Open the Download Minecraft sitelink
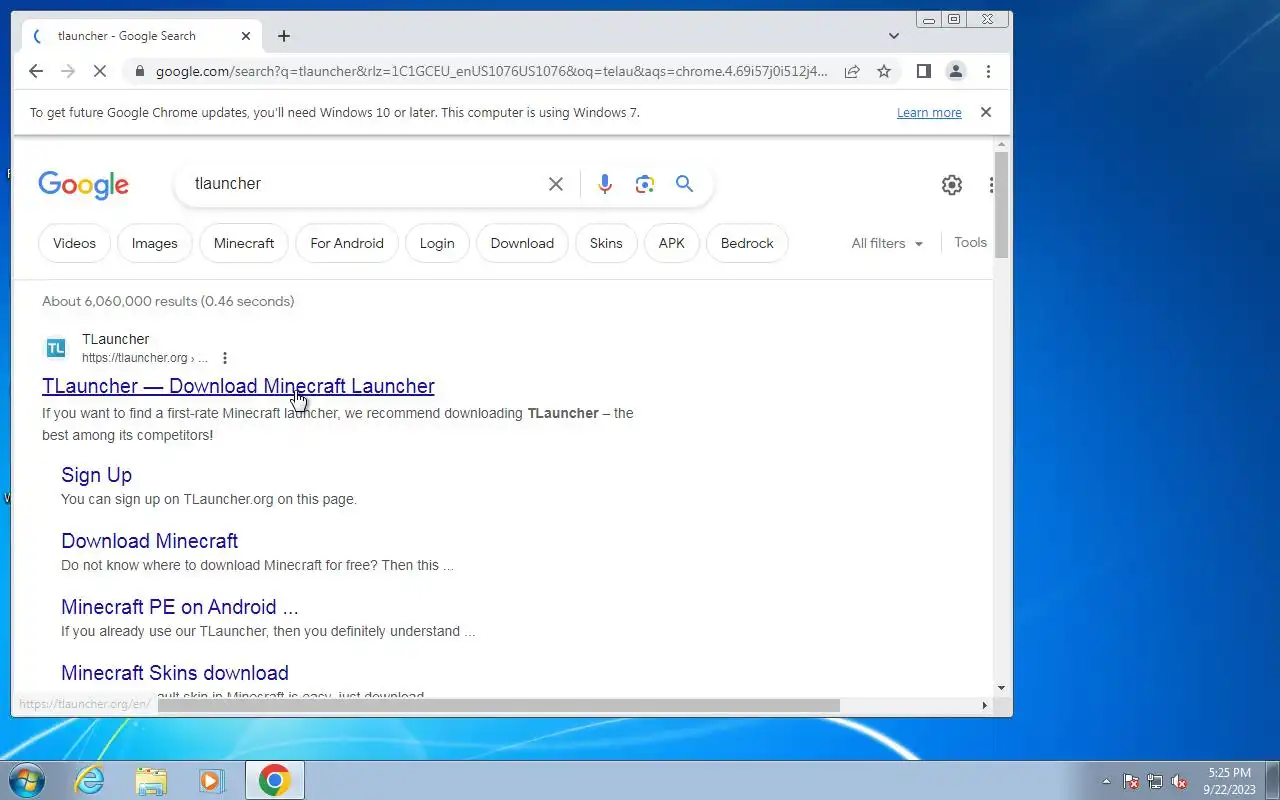1280x800 pixels. click(149, 541)
